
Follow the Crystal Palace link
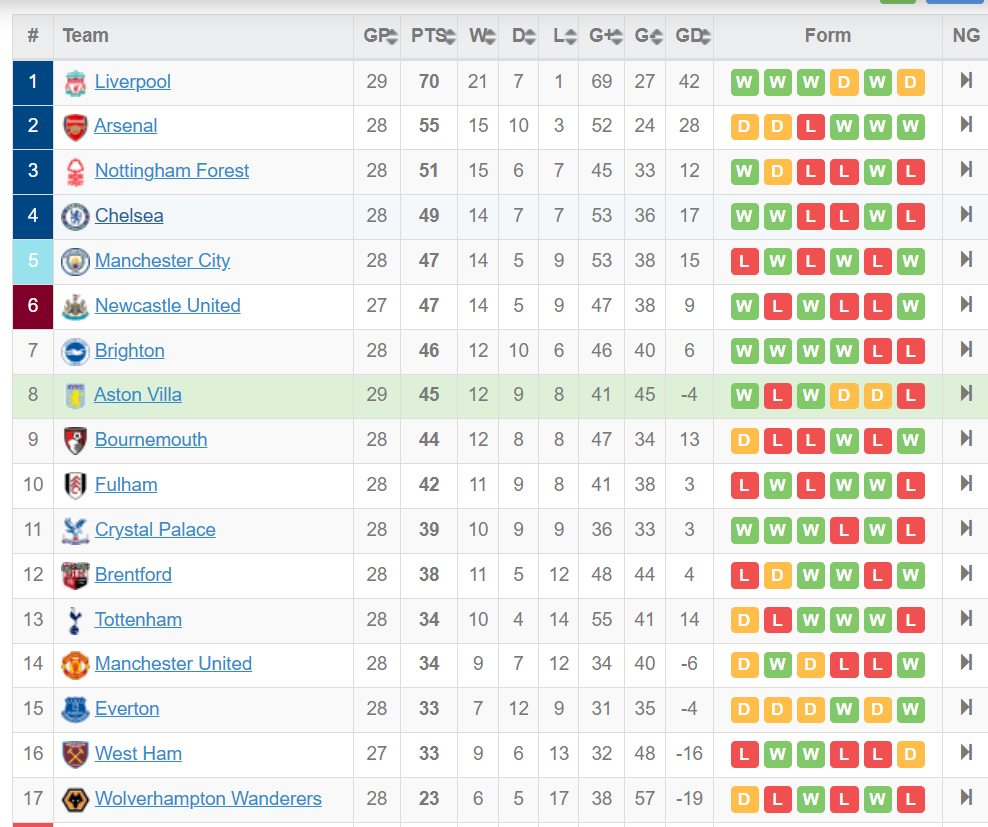coord(155,530)
